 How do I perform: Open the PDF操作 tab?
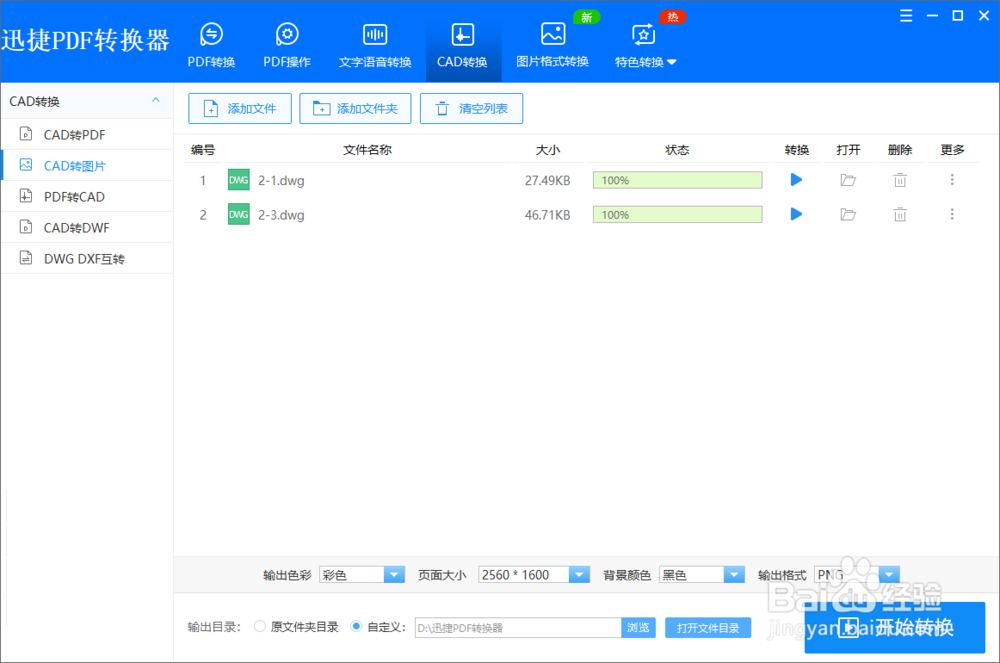[287, 45]
